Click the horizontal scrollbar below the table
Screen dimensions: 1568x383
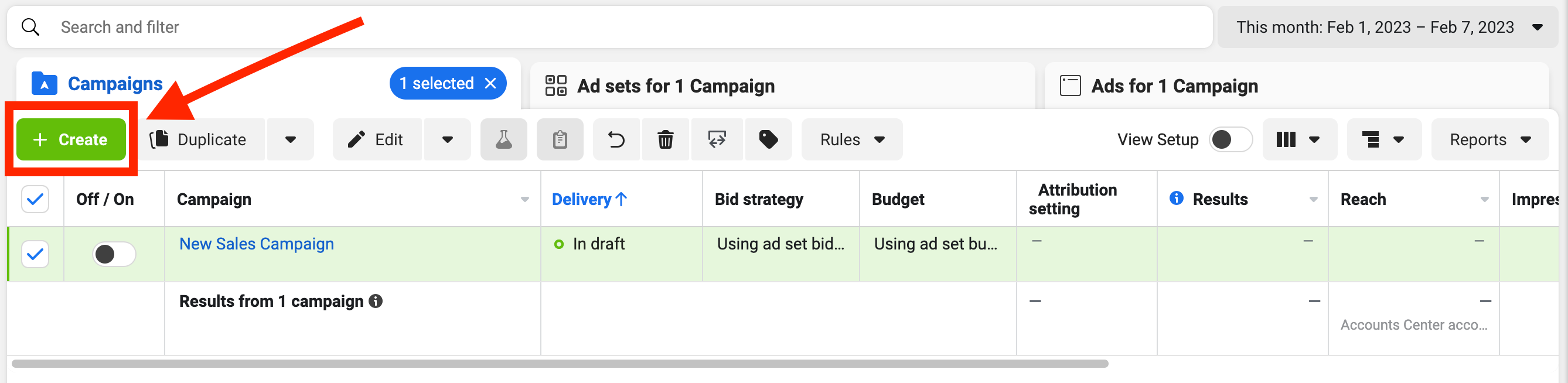point(560,364)
